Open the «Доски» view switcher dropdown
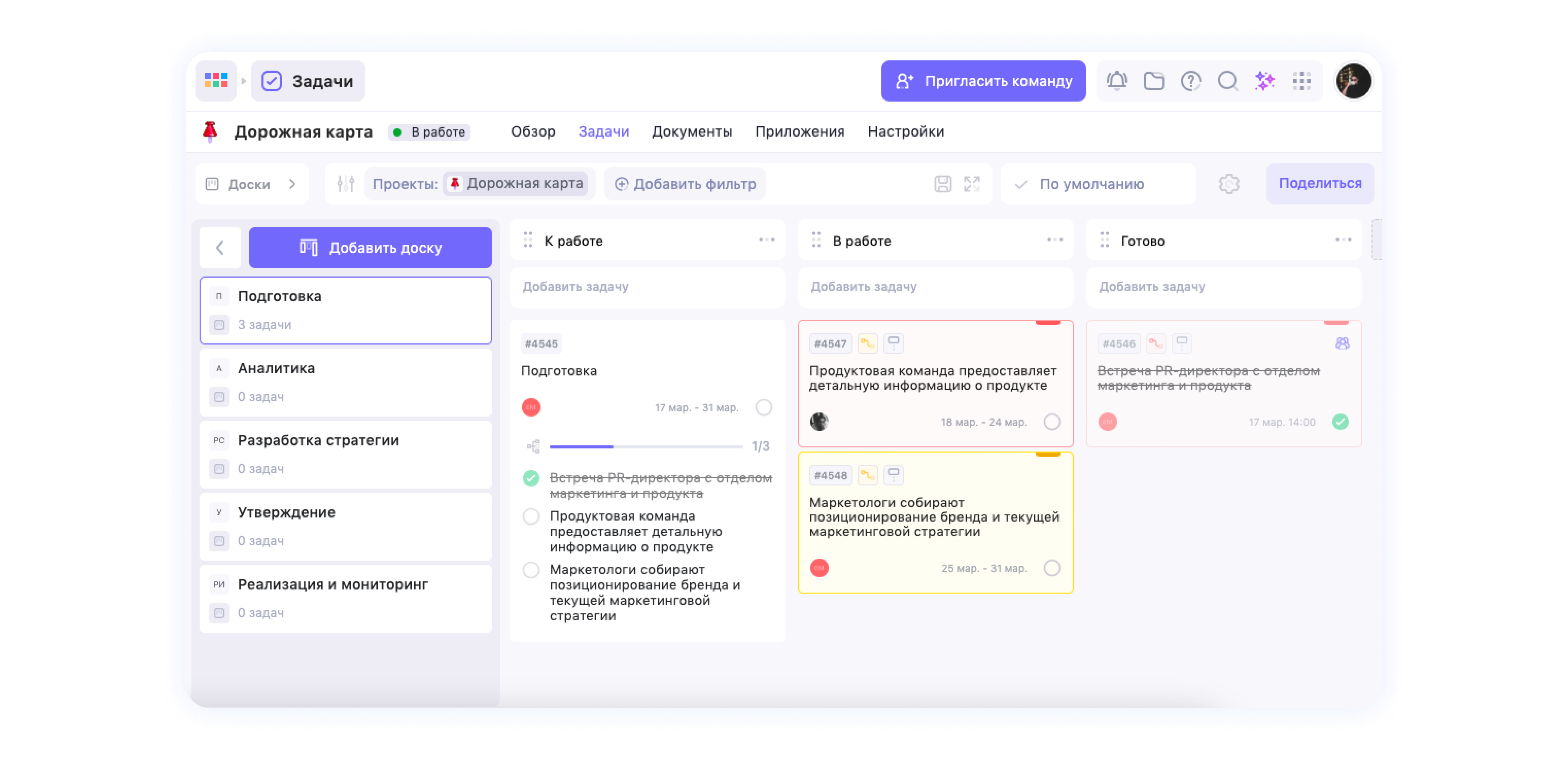The width and height of the screenshot is (1568, 760). coord(251,184)
